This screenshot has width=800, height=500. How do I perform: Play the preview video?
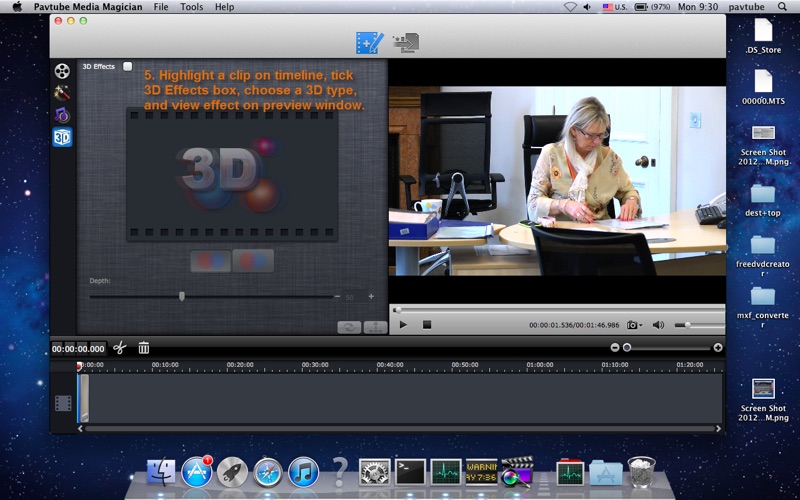[403, 324]
